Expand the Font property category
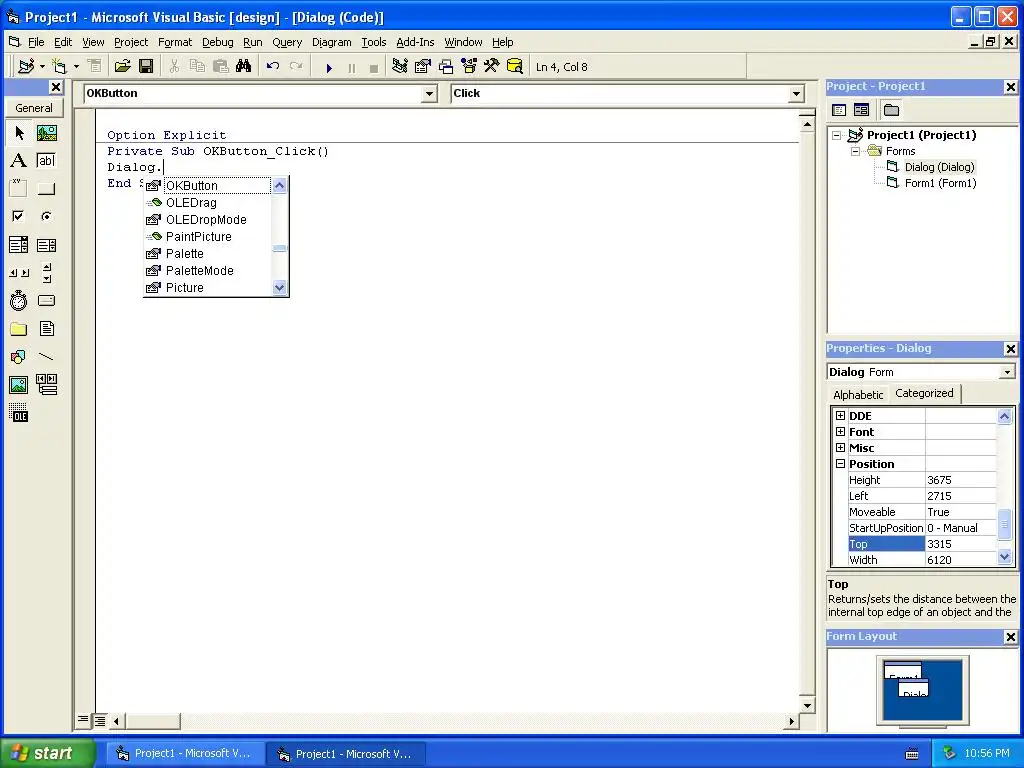Image resolution: width=1024 pixels, height=768 pixels. pos(840,432)
